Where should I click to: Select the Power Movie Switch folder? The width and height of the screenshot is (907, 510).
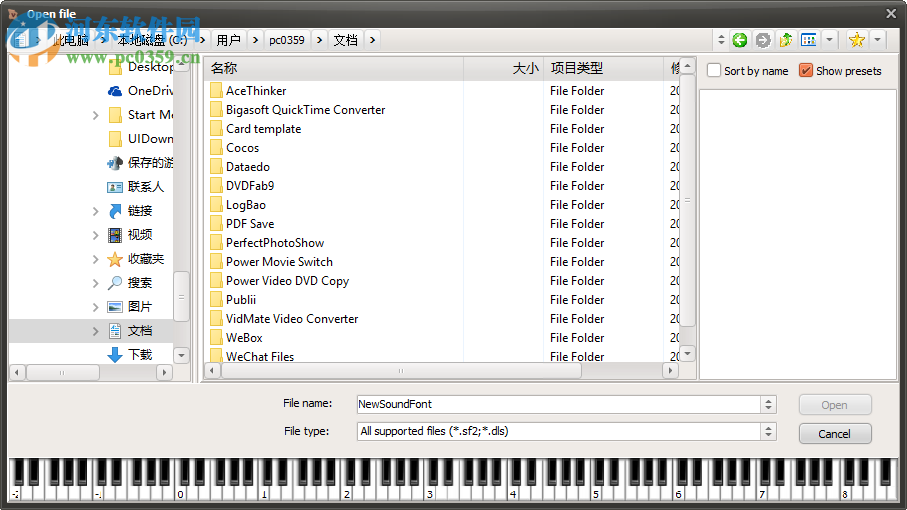click(272, 262)
